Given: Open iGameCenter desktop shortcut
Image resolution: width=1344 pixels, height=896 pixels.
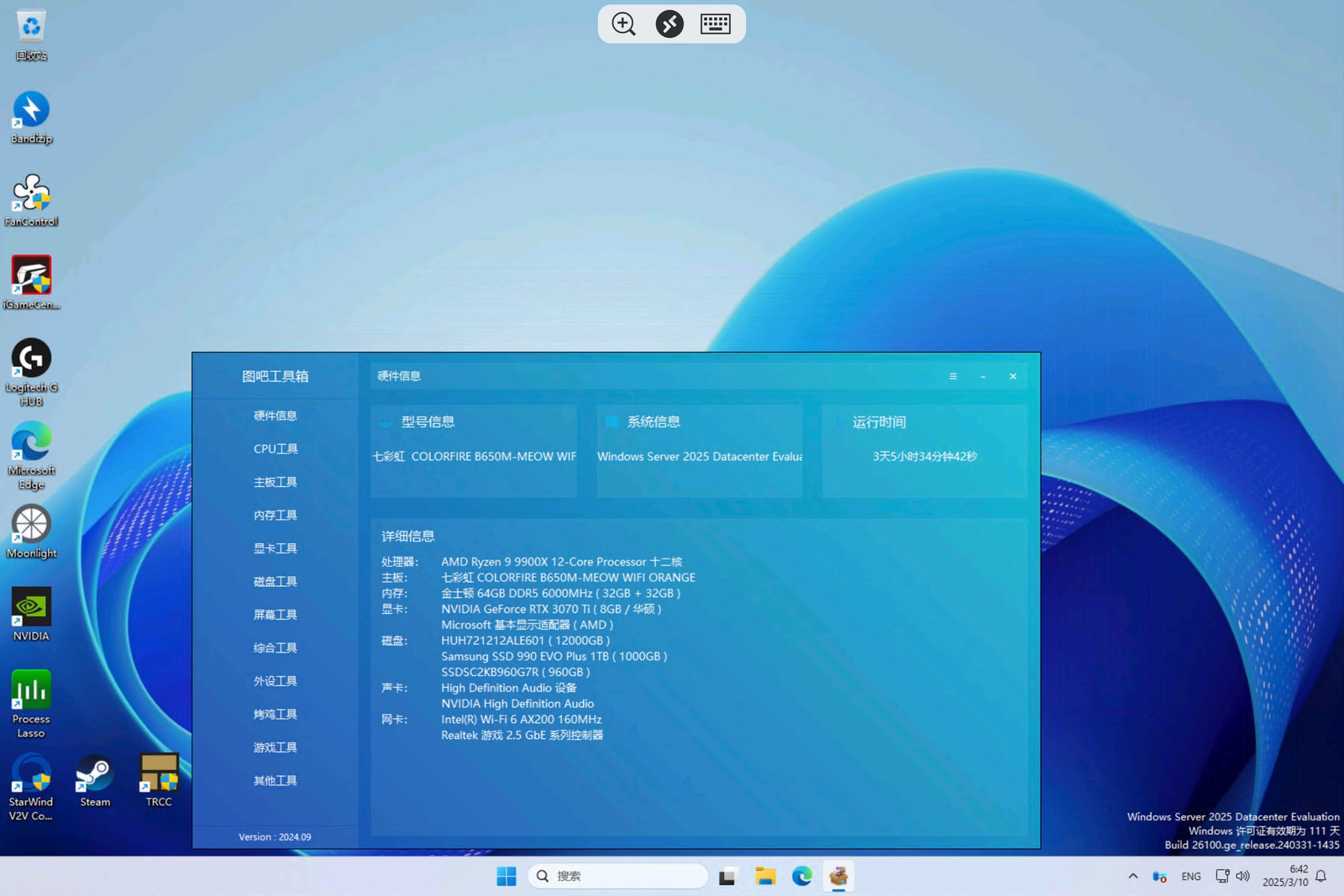Looking at the screenshot, I should pyautogui.click(x=31, y=284).
